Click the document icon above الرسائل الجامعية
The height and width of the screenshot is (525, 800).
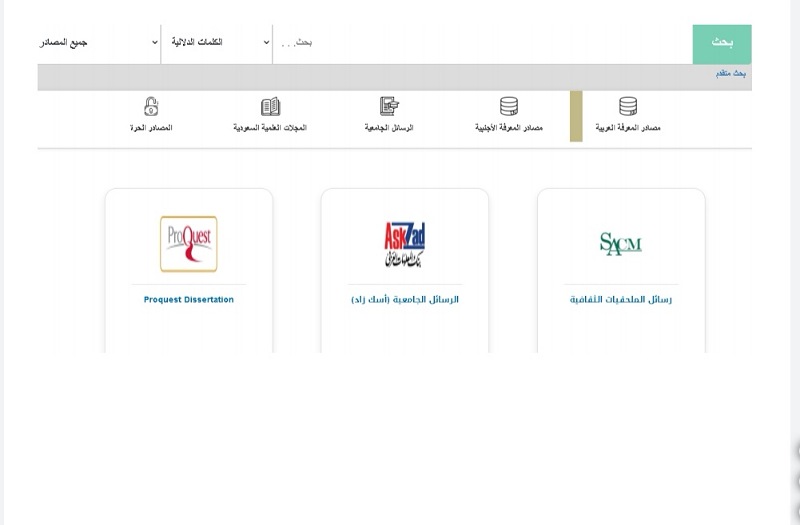[389, 106]
